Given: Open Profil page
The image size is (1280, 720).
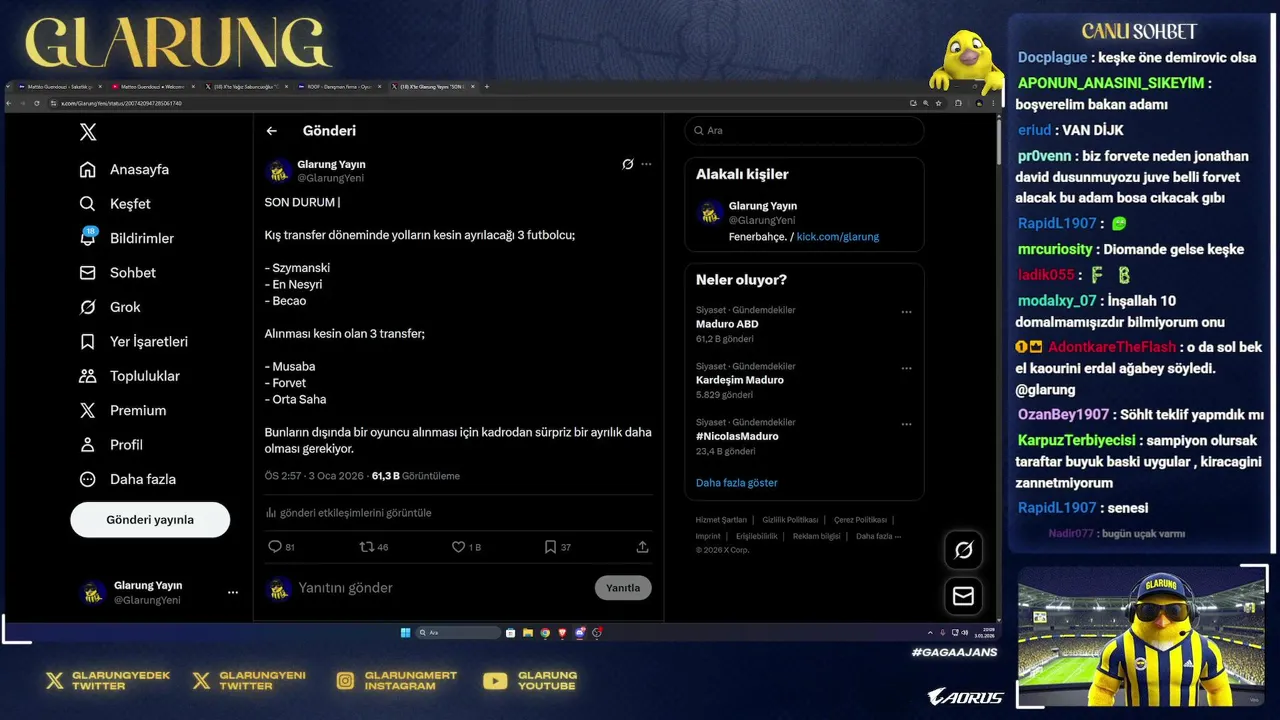Looking at the screenshot, I should [111, 445].
